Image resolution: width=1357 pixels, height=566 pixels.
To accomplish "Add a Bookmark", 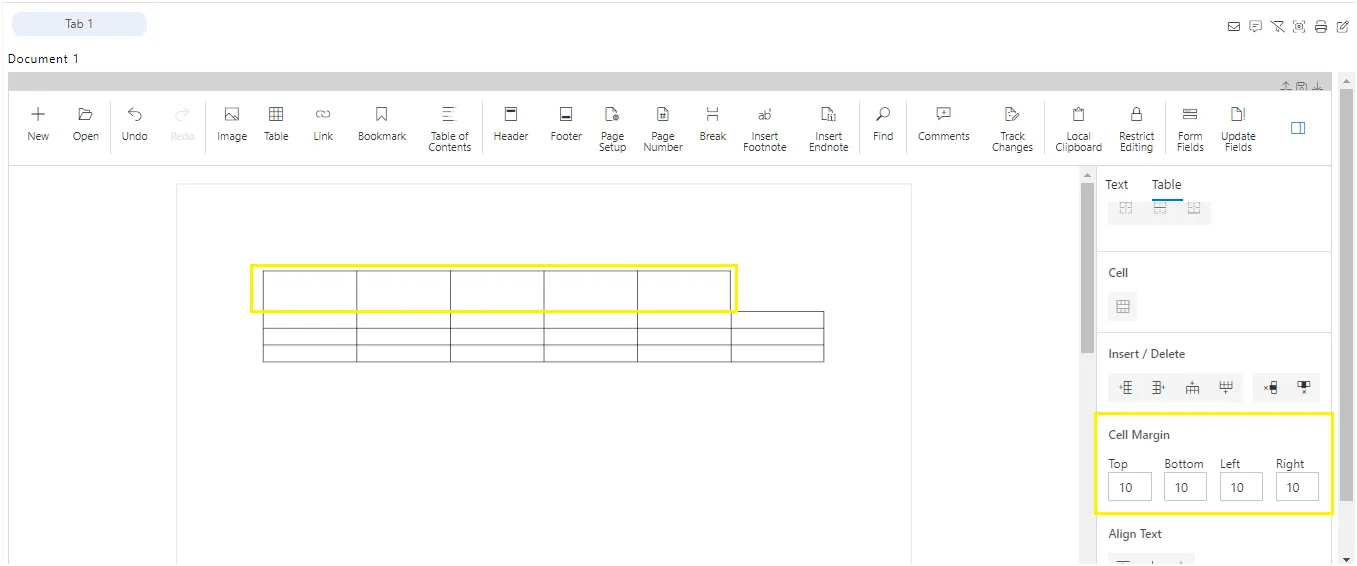I will pyautogui.click(x=382, y=125).
